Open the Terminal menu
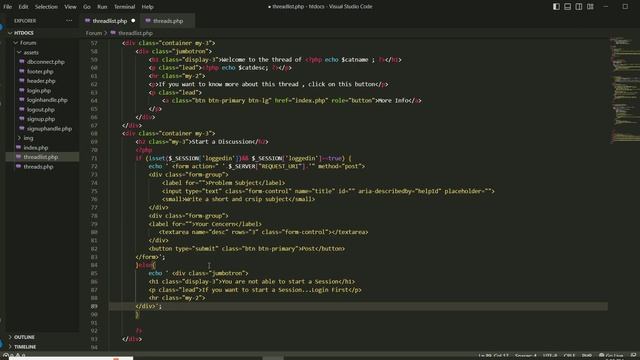640x360 pixels. click(x=124, y=7)
